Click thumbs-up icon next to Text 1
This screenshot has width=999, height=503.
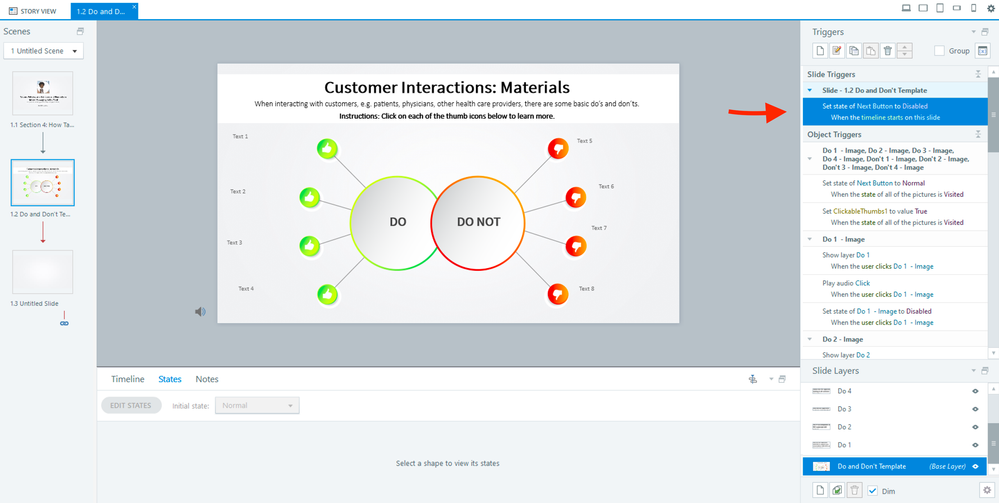327,149
